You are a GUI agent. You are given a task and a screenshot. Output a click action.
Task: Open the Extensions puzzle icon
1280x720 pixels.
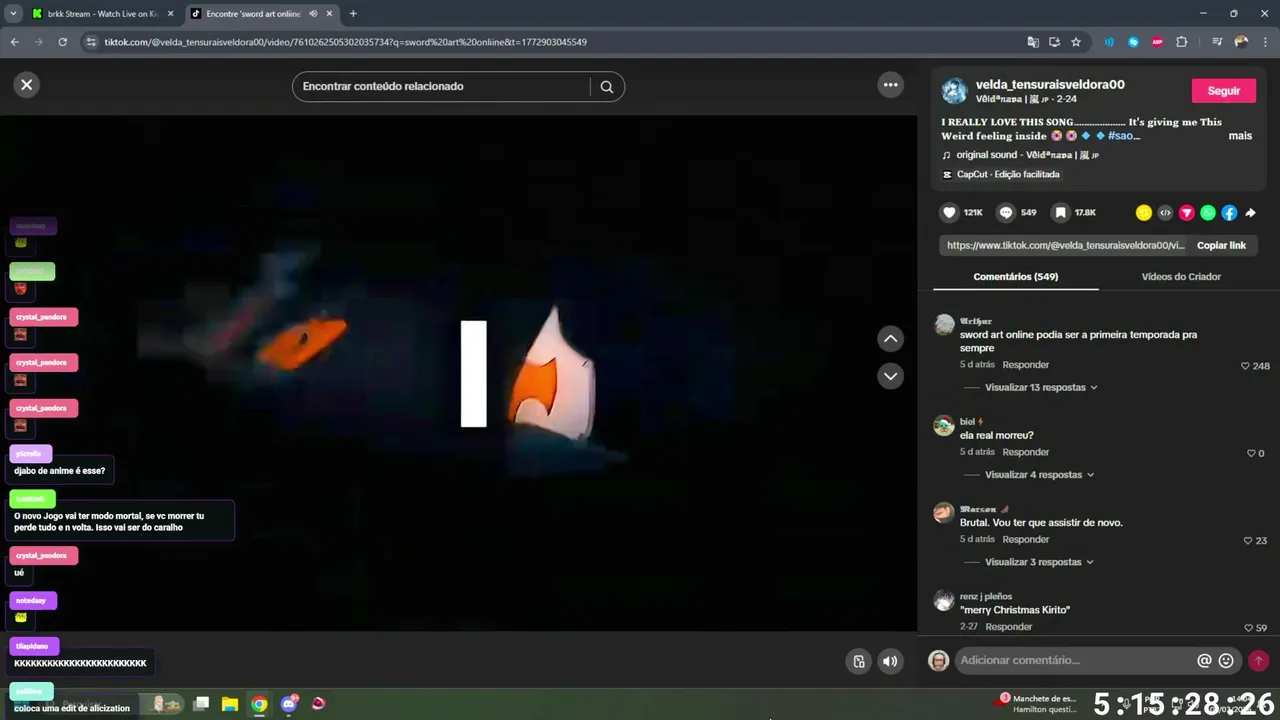(1182, 42)
